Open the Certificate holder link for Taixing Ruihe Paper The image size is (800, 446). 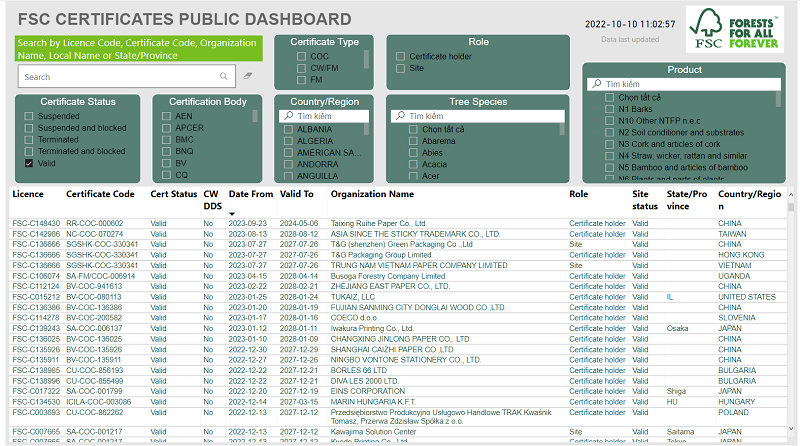coord(597,223)
